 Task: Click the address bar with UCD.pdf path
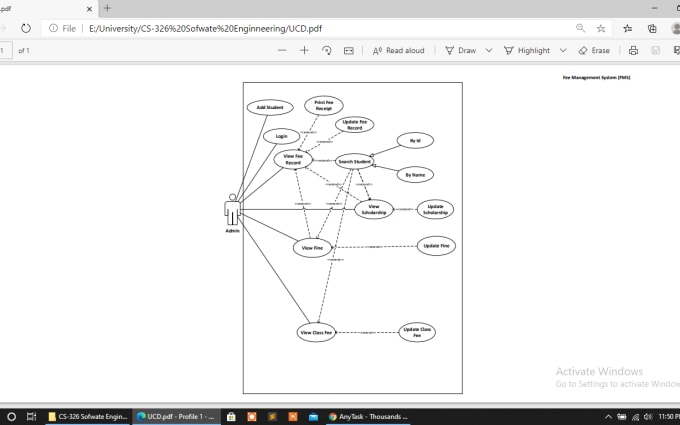click(206, 29)
